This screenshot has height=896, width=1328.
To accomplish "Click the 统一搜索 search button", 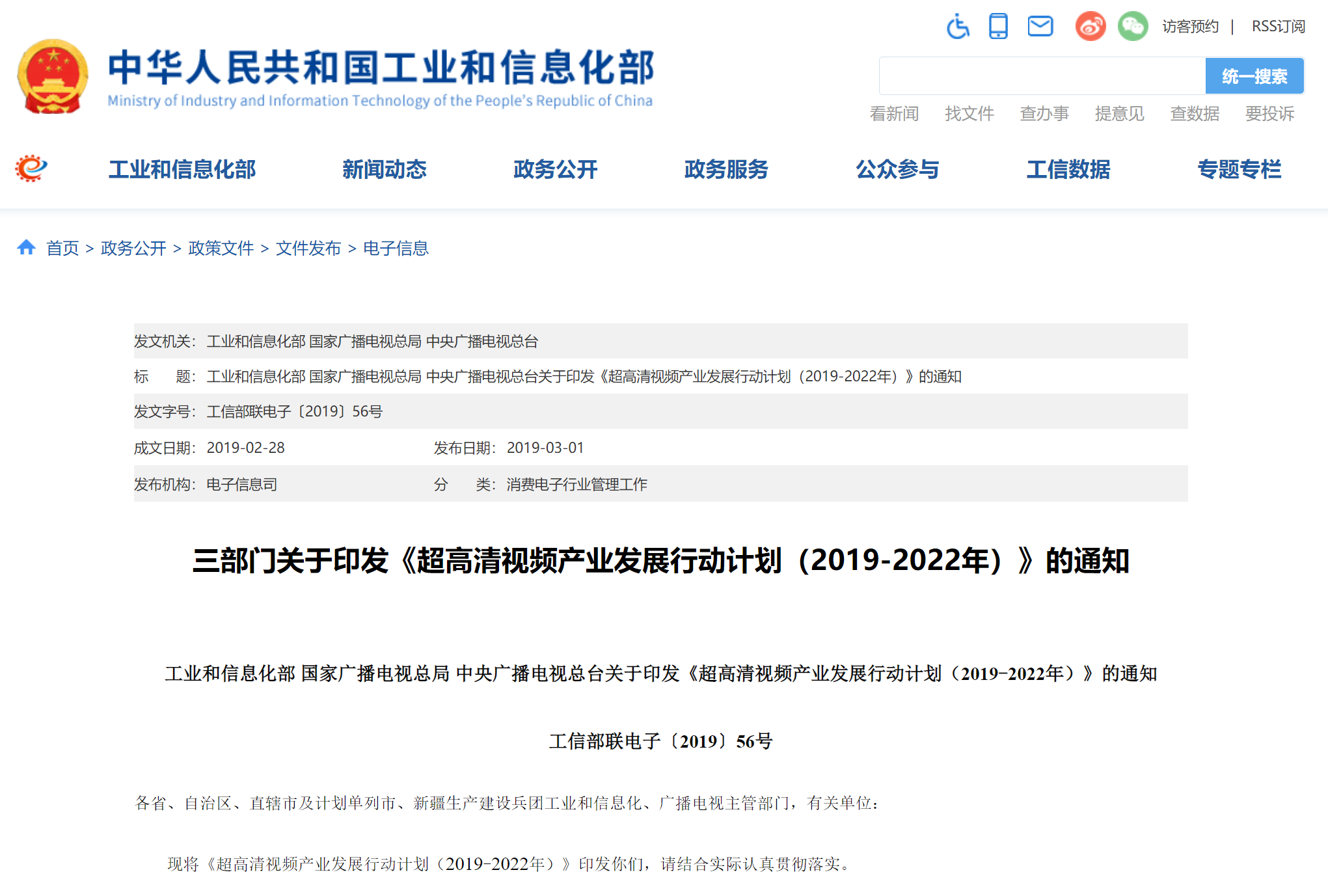I will (1254, 76).
